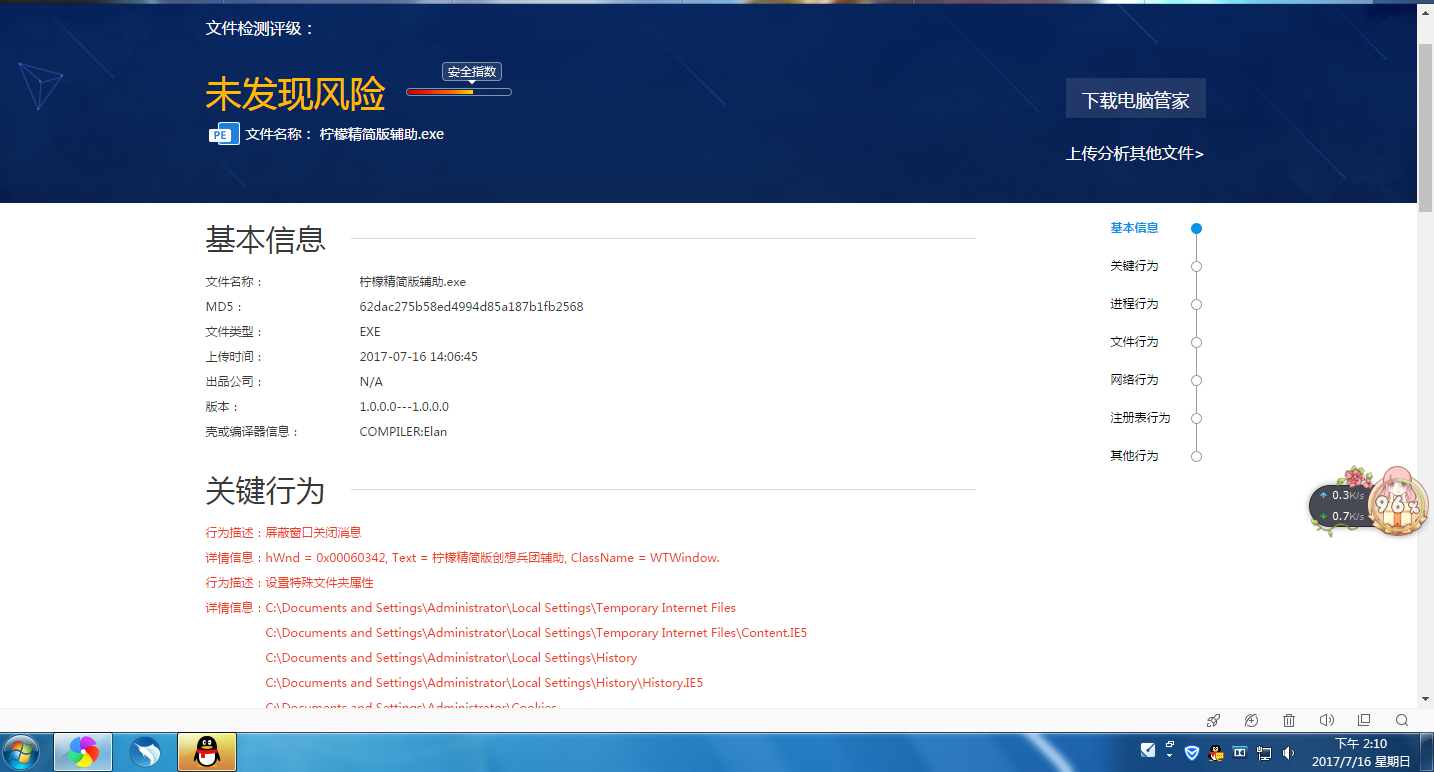This screenshot has height=772, width=1434.
Task: Click 下载电脑管家 button
Action: click(1135, 99)
